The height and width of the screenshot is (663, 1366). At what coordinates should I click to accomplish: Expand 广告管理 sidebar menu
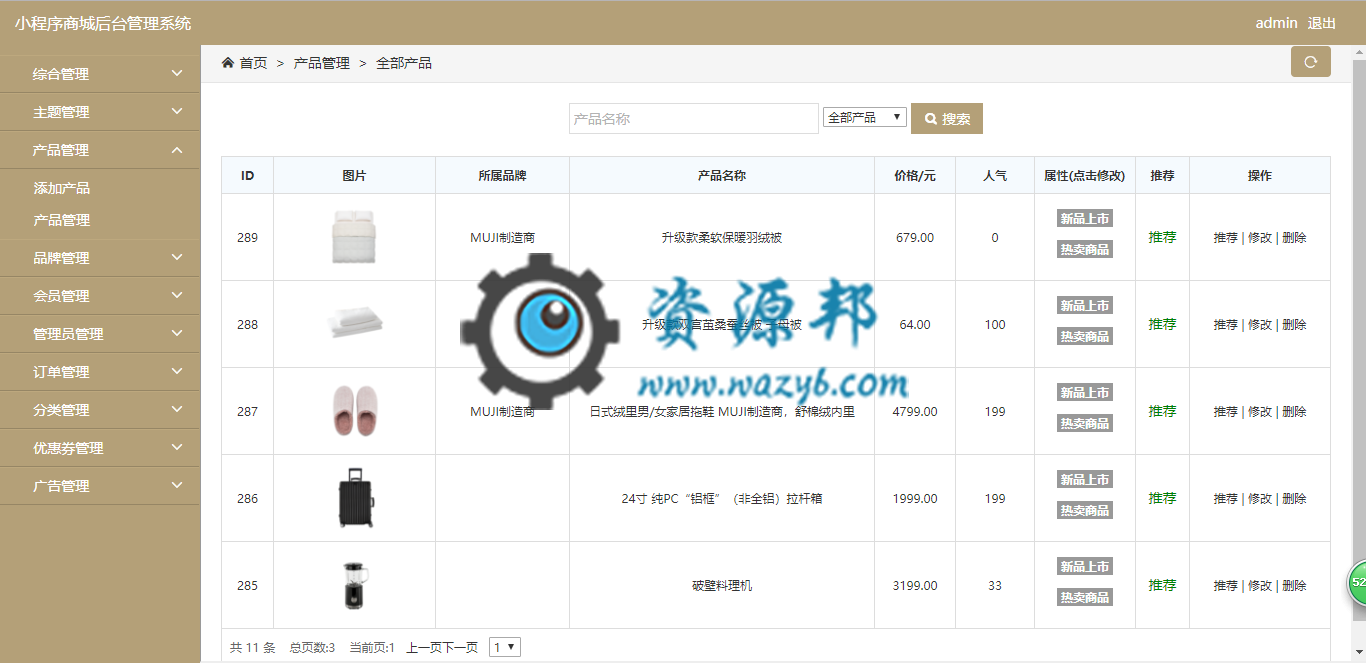point(100,486)
